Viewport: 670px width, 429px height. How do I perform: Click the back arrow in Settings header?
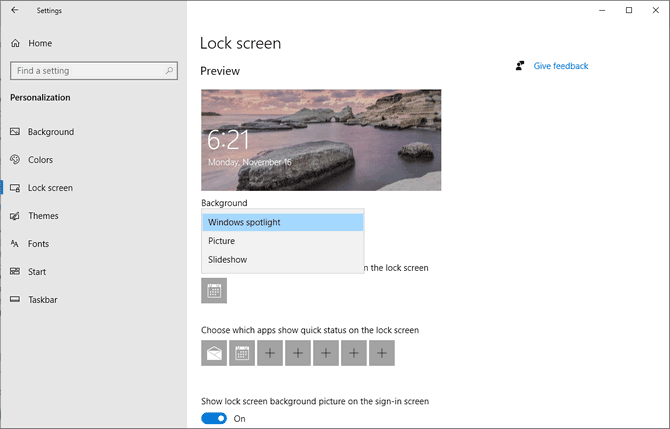click(x=15, y=11)
